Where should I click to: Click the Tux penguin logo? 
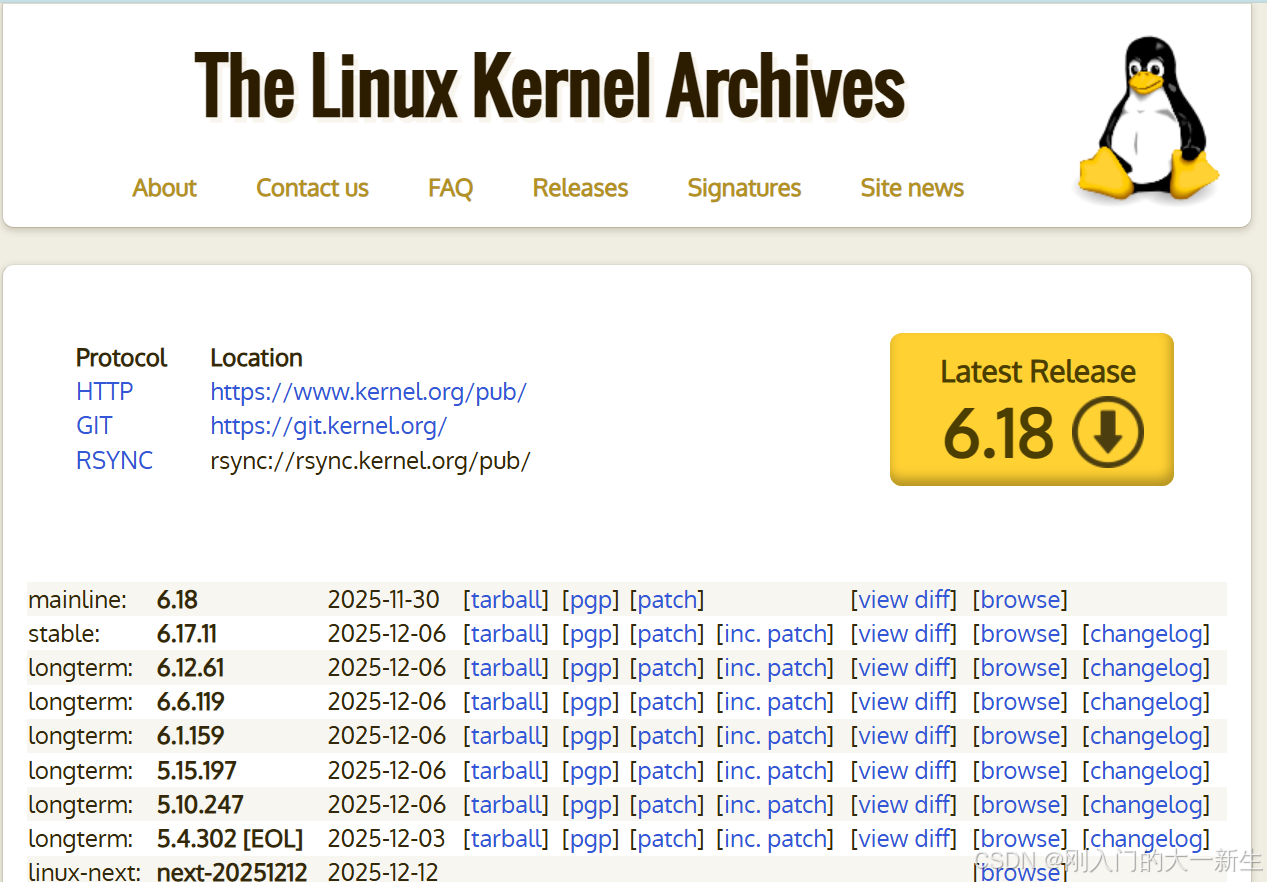(1149, 117)
